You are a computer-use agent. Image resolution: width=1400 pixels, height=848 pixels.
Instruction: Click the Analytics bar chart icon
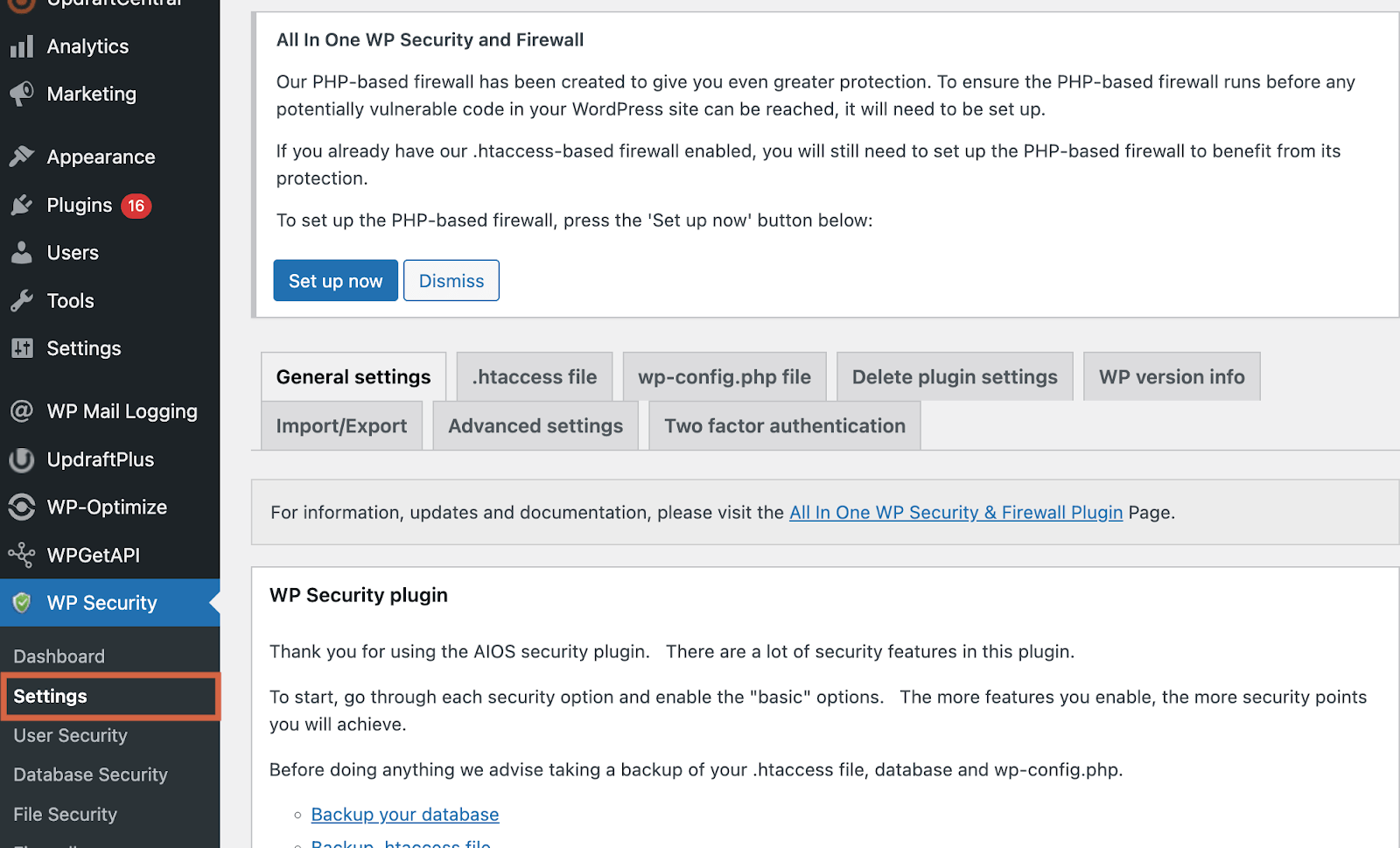(22, 46)
